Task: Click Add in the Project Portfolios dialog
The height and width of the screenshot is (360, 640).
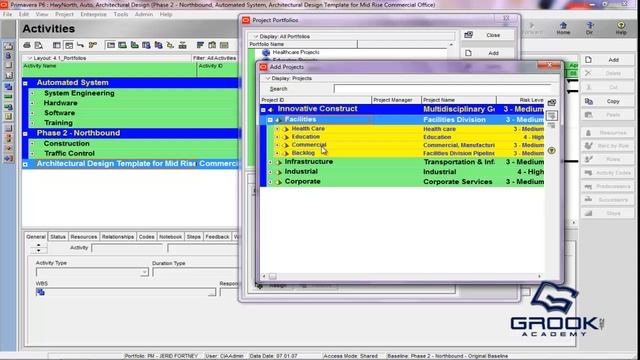Action: tap(488, 53)
